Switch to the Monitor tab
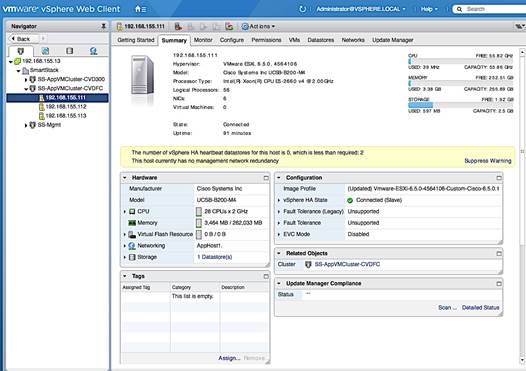Image resolution: width=526 pixels, height=371 pixels. click(203, 40)
